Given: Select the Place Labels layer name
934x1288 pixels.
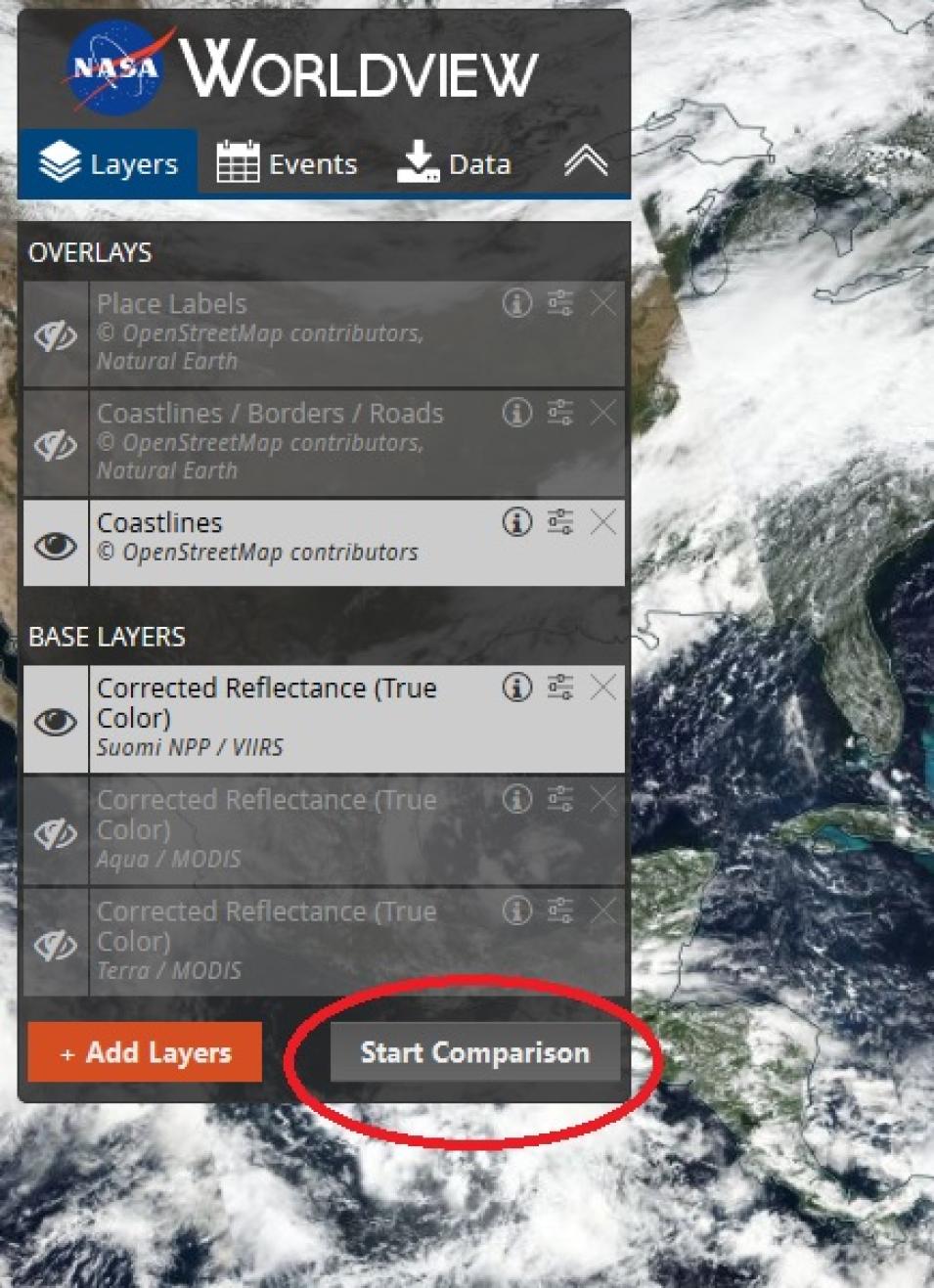Looking at the screenshot, I should coord(171,304).
